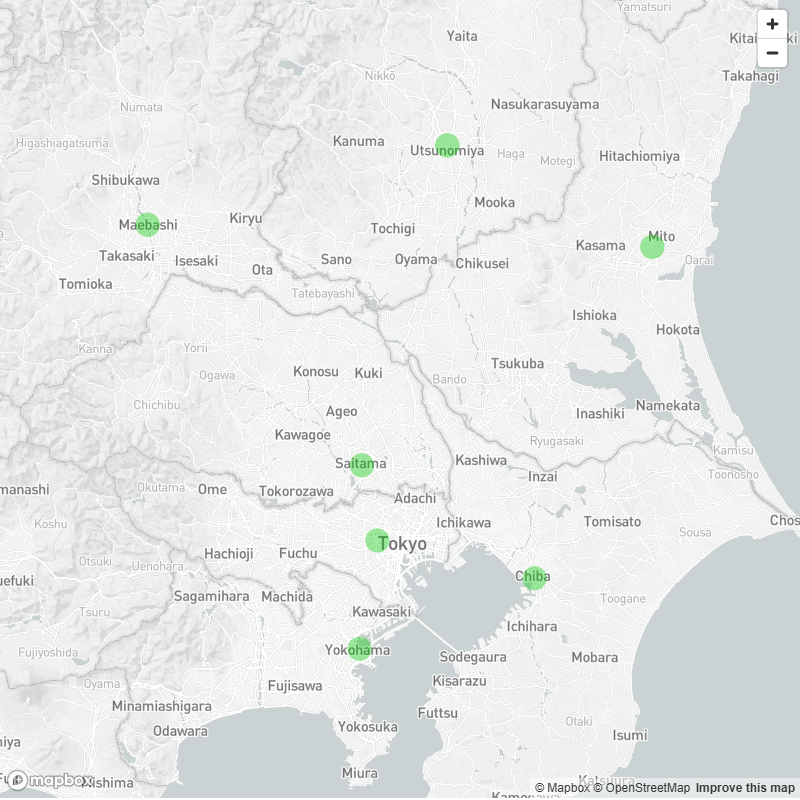
Task: Click the Yokosuka city label
Action: pyautogui.click(x=367, y=727)
